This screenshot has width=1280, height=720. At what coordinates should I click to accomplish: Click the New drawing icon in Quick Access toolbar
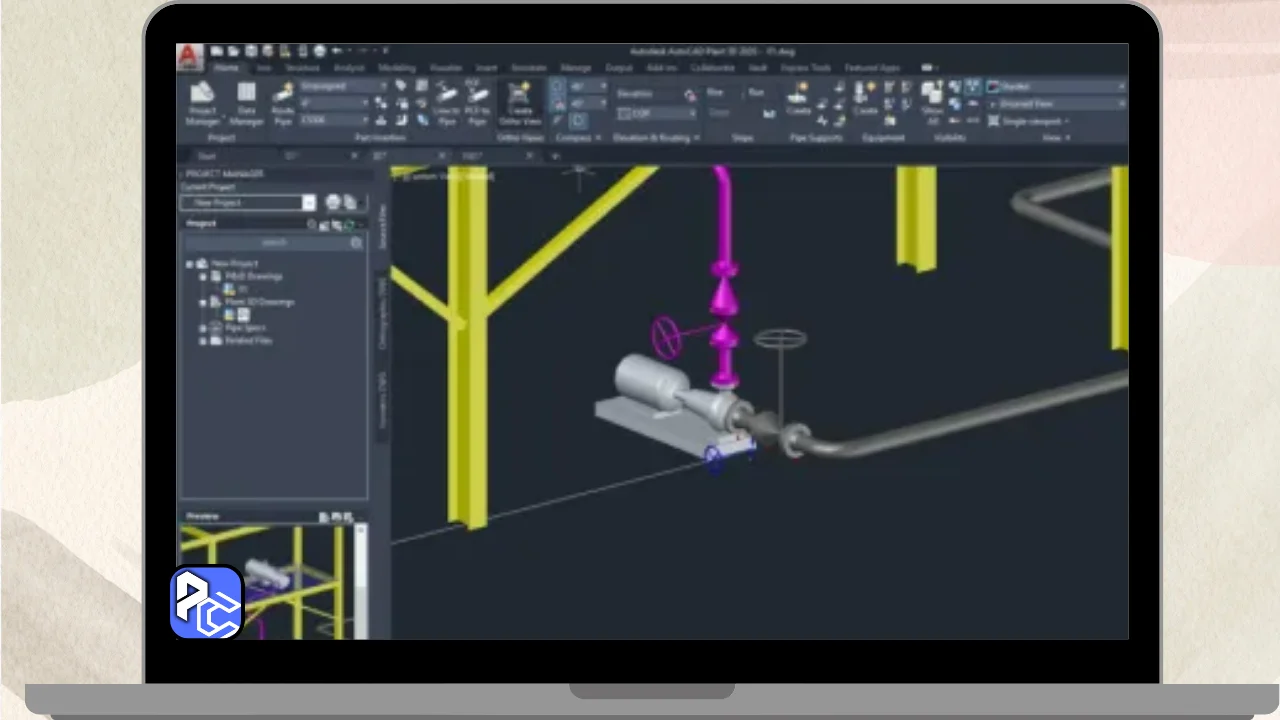pyautogui.click(x=217, y=51)
